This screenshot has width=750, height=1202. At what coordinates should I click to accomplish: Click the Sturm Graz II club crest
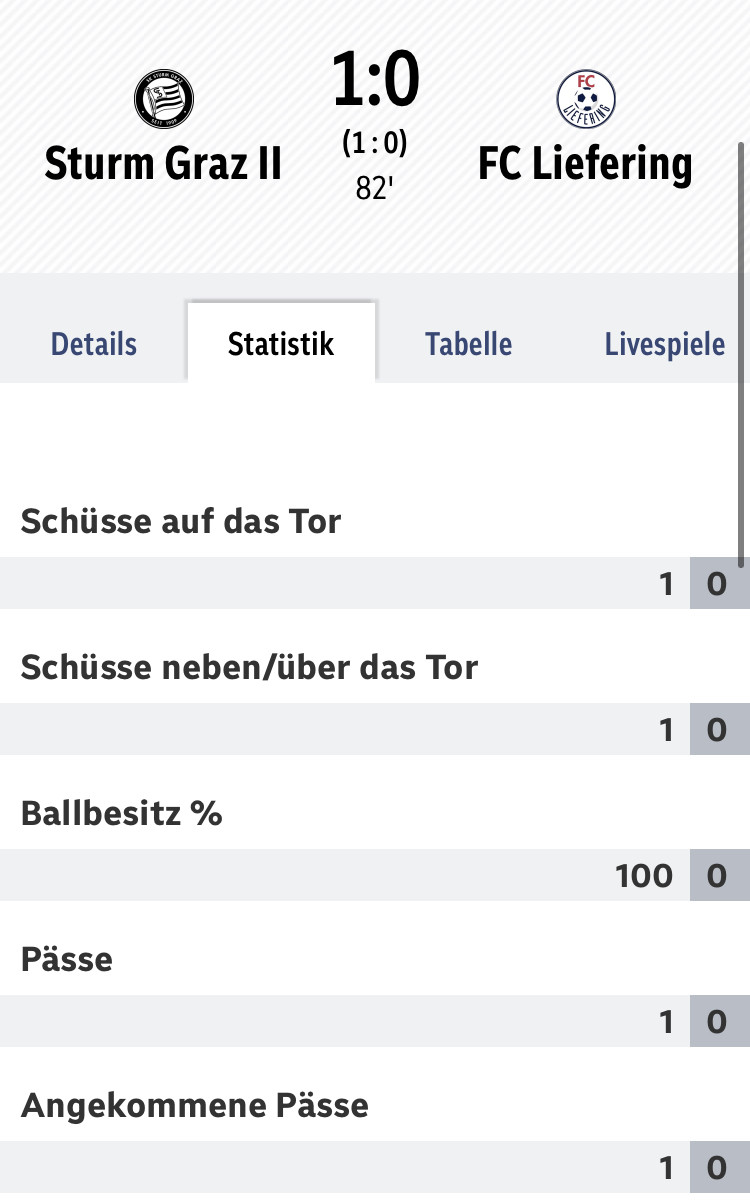164,100
